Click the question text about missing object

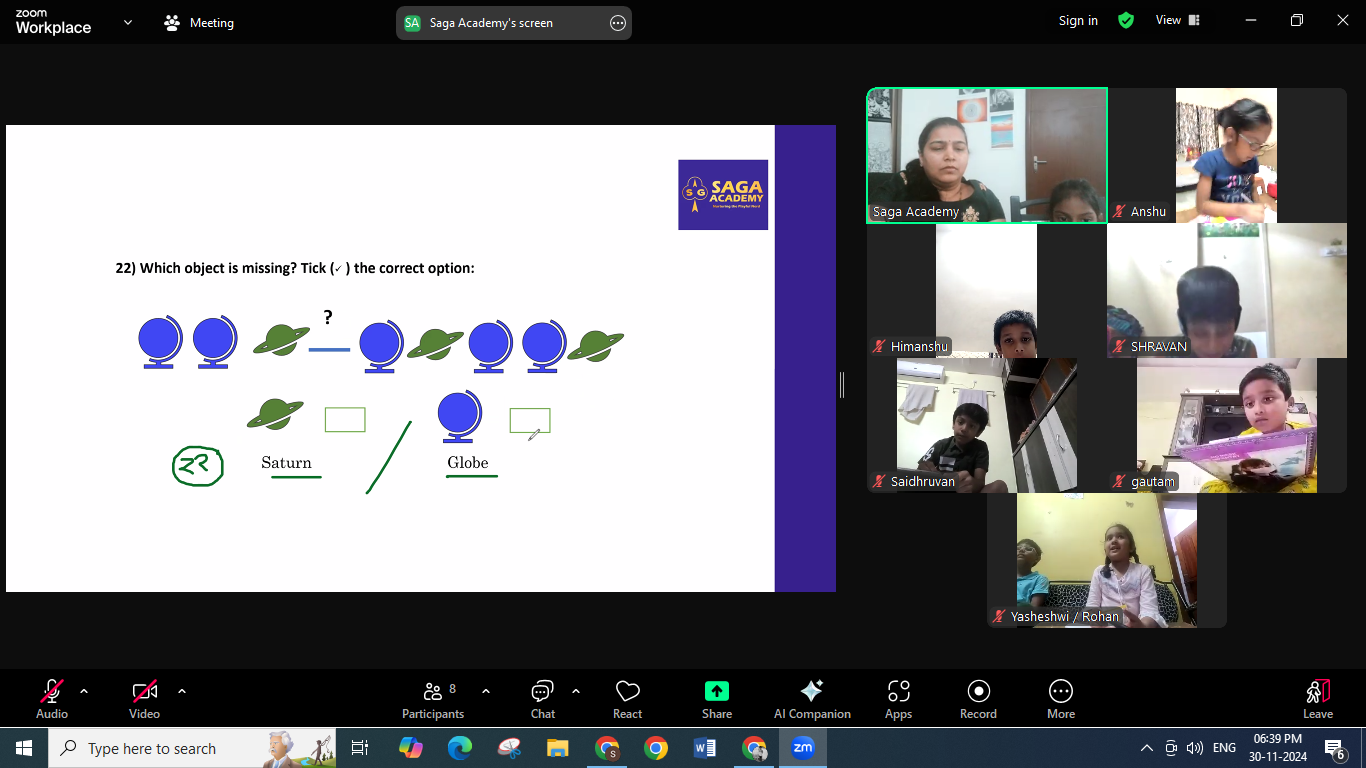tap(295, 268)
